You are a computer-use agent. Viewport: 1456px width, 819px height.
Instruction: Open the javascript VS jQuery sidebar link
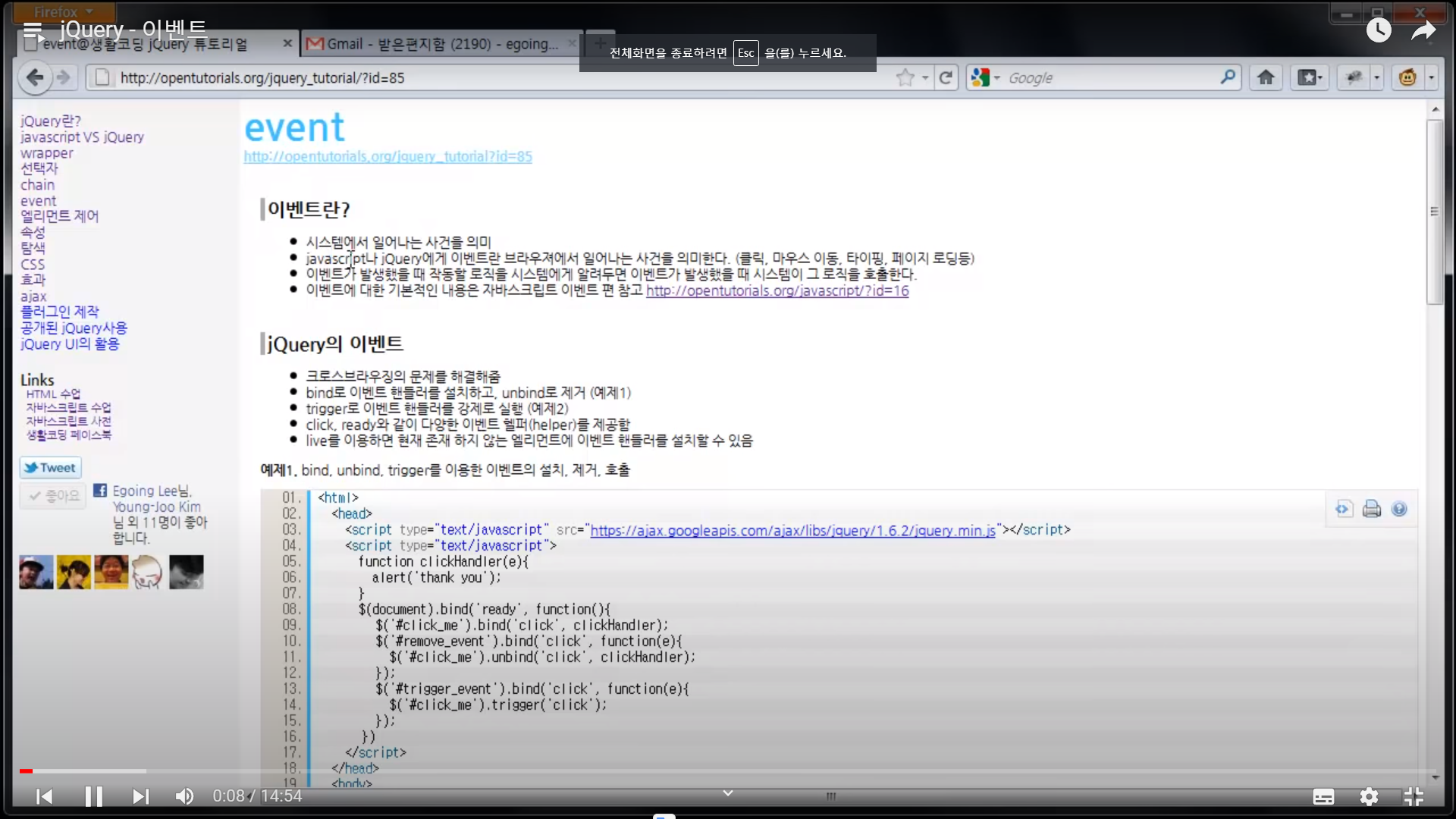point(82,137)
